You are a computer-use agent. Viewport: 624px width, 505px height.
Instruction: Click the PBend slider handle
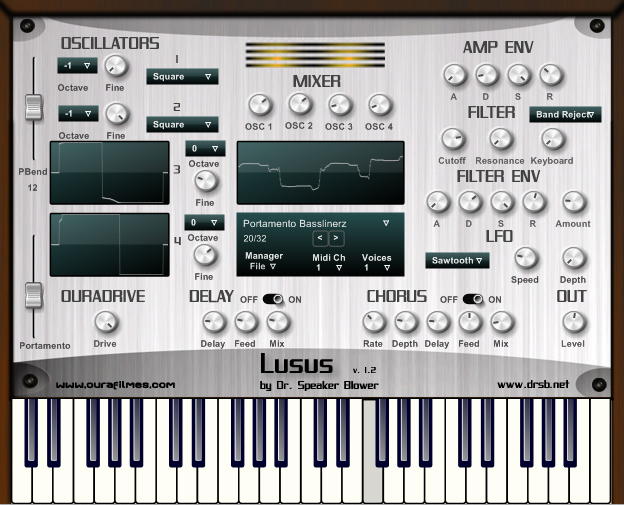click(x=34, y=107)
